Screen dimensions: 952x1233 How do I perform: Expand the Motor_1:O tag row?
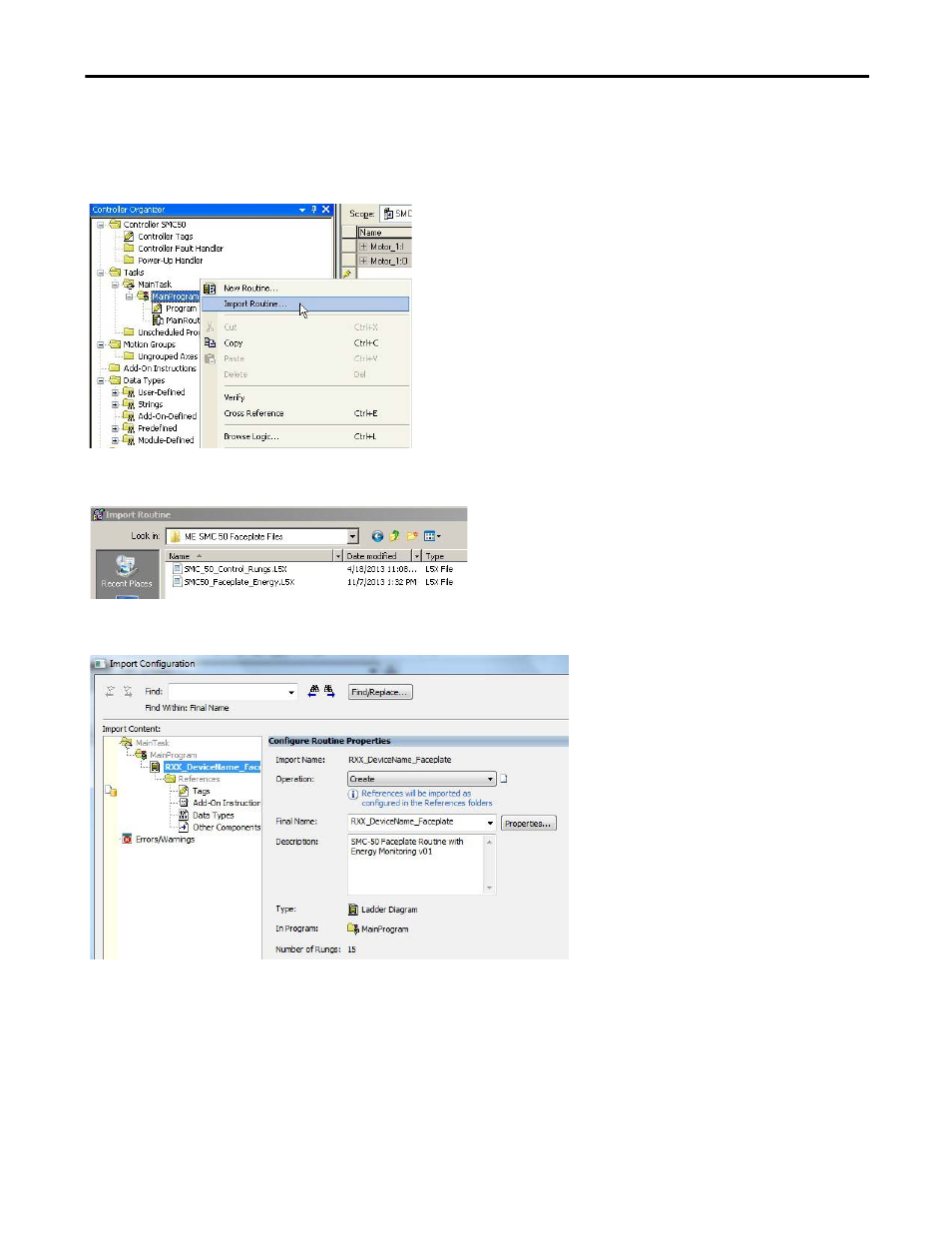pyautogui.click(x=363, y=262)
